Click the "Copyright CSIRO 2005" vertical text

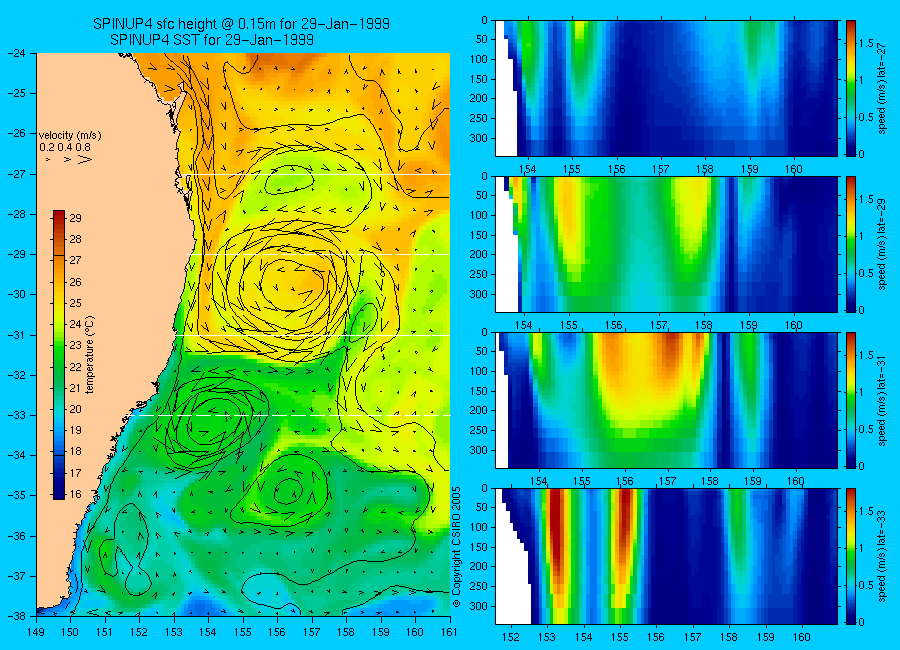pyautogui.click(x=457, y=548)
